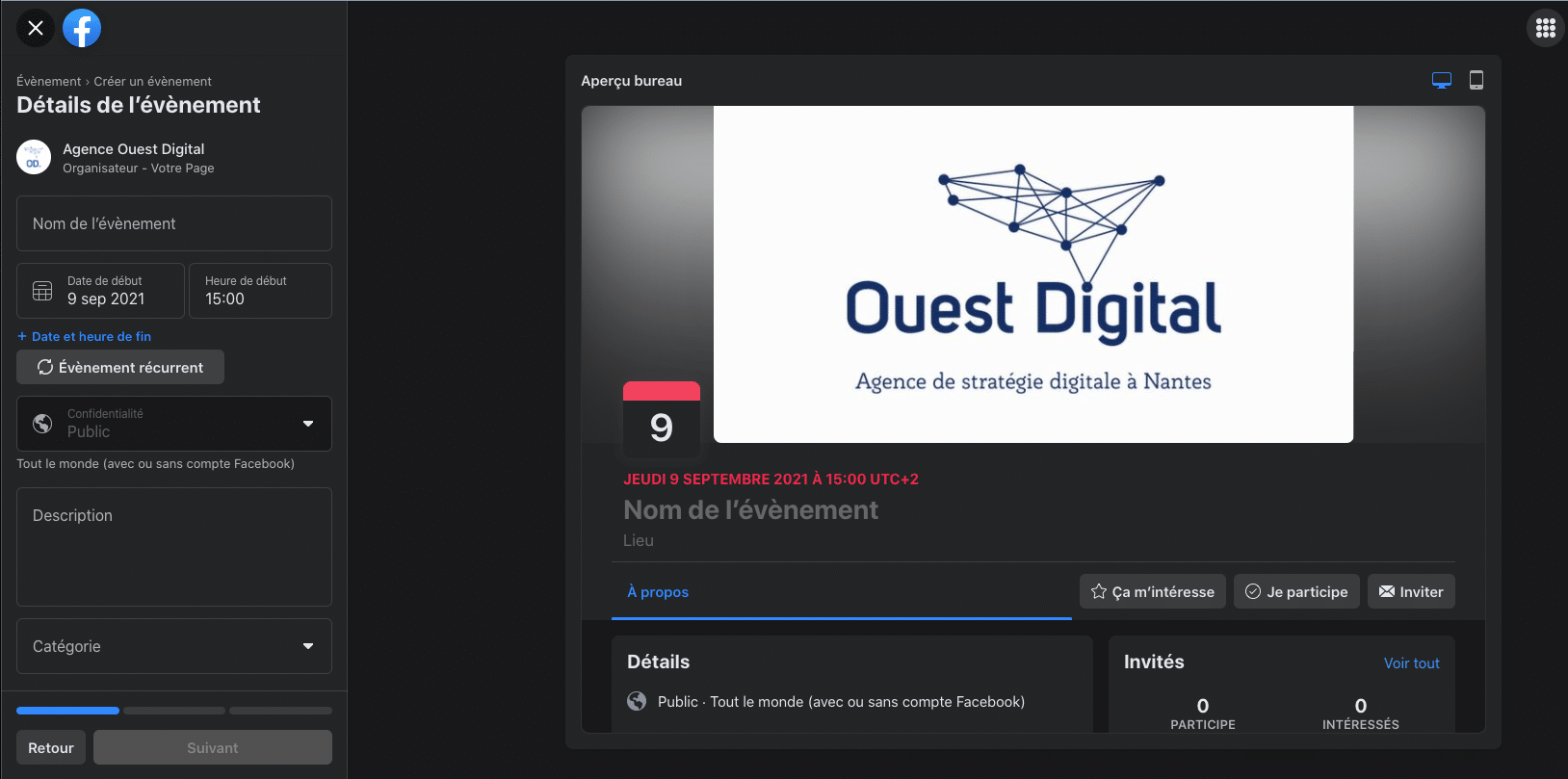The width and height of the screenshot is (1568, 779).
Task: Click the recurring arrows icon on Évènement récurrent
Action: 45,367
